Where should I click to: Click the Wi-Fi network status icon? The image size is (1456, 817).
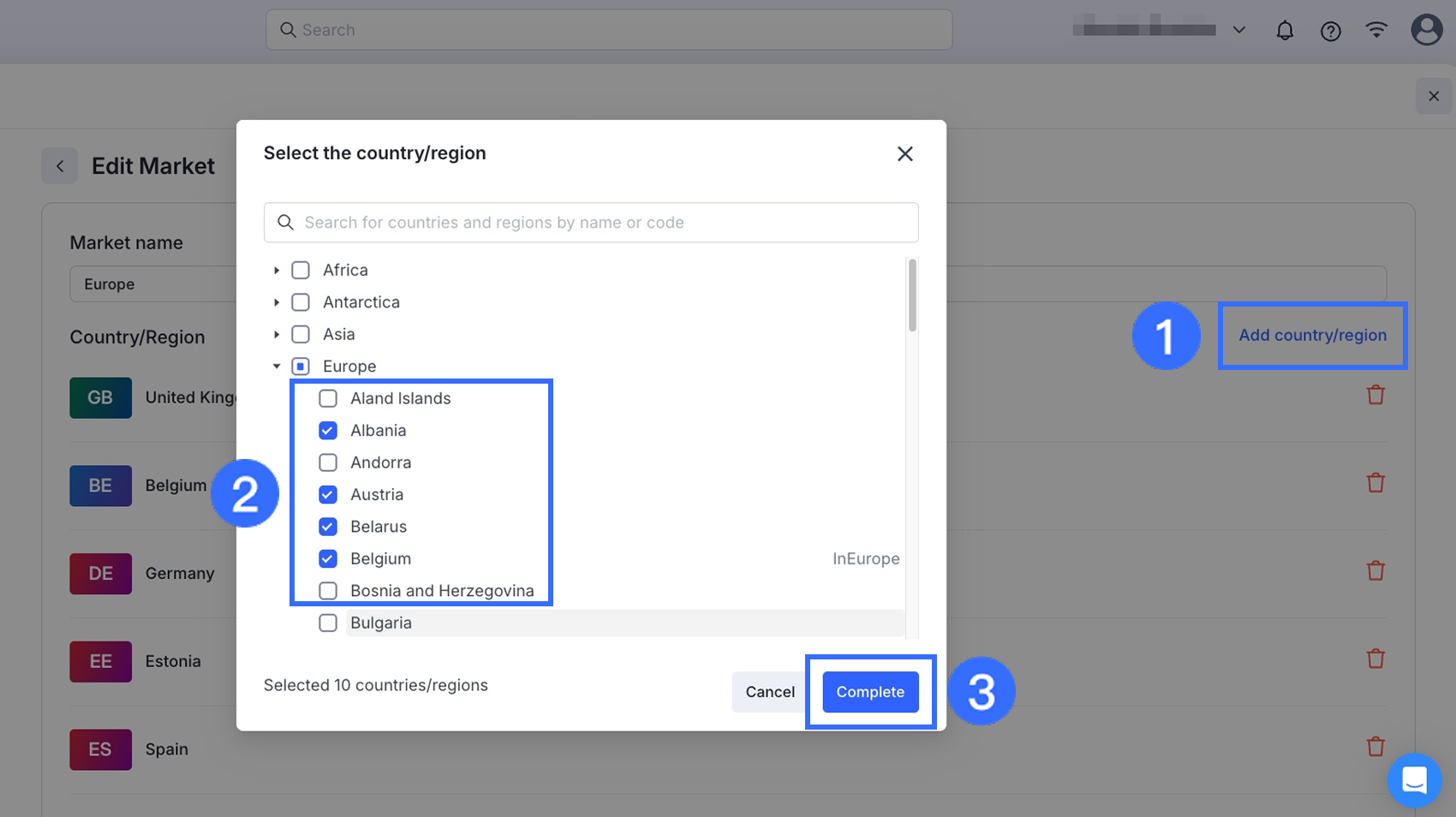(x=1376, y=31)
